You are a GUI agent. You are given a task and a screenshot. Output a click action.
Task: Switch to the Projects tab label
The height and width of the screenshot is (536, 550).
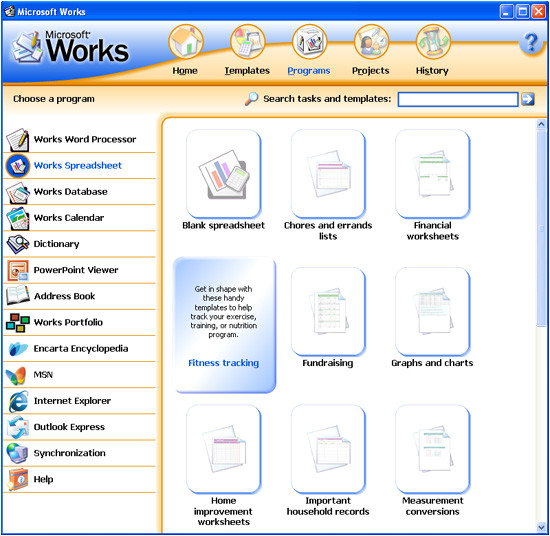[x=371, y=71]
